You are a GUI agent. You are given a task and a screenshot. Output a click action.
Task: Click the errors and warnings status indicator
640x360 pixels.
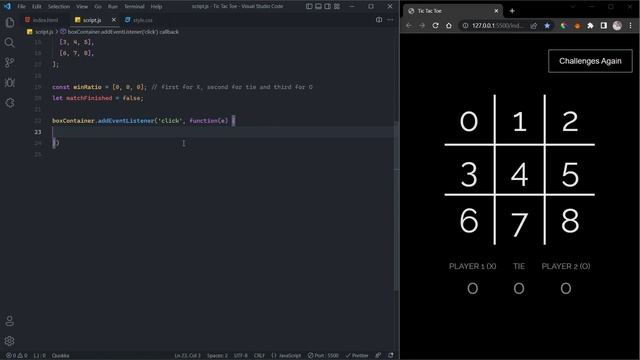click(17, 356)
